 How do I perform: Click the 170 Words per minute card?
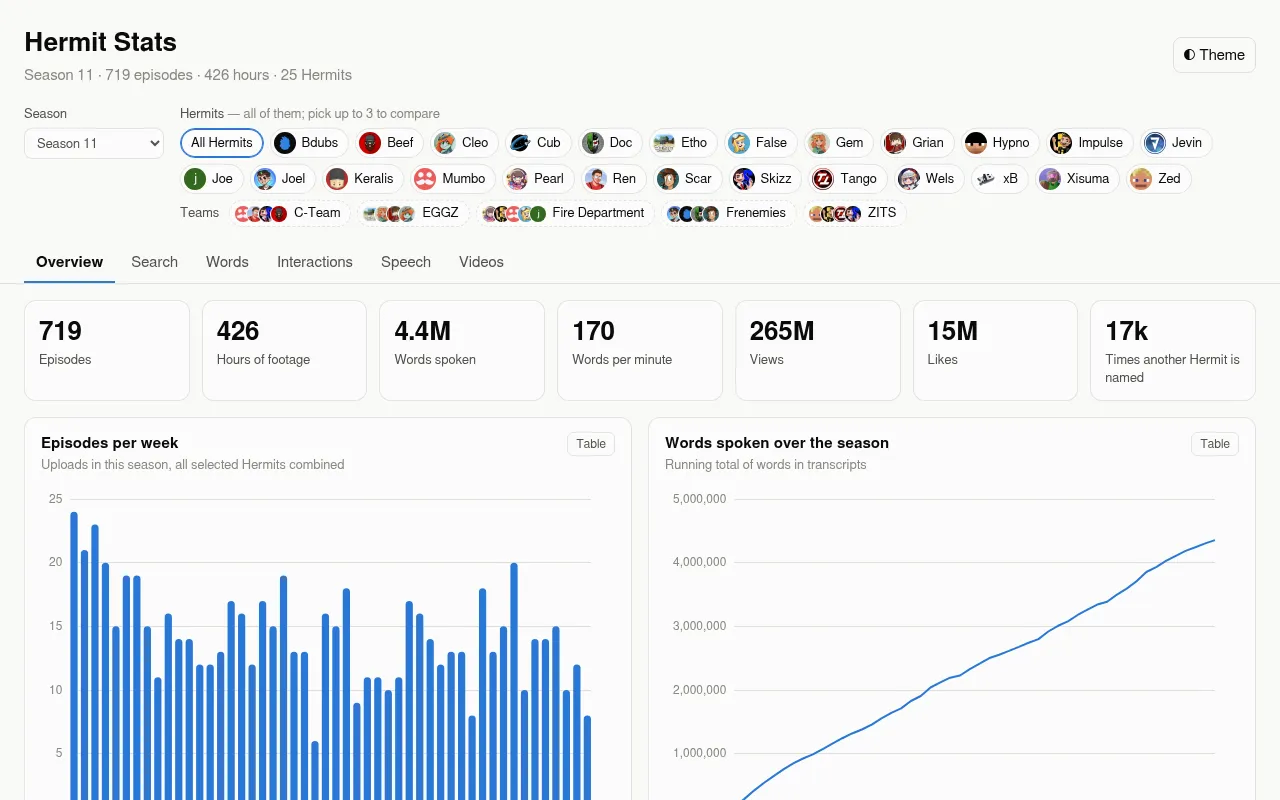click(x=640, y=351)
